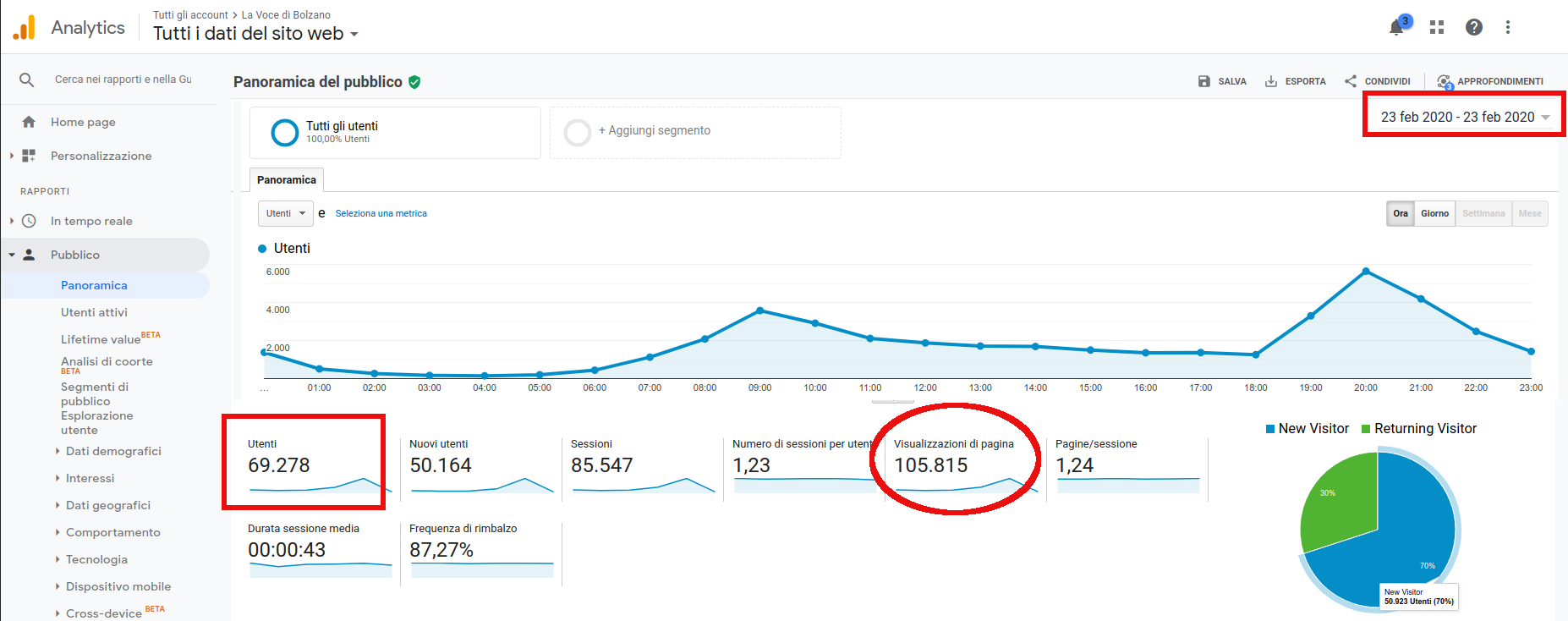
Task: Open the Google apps grid icon
Action: (1437, 28)
